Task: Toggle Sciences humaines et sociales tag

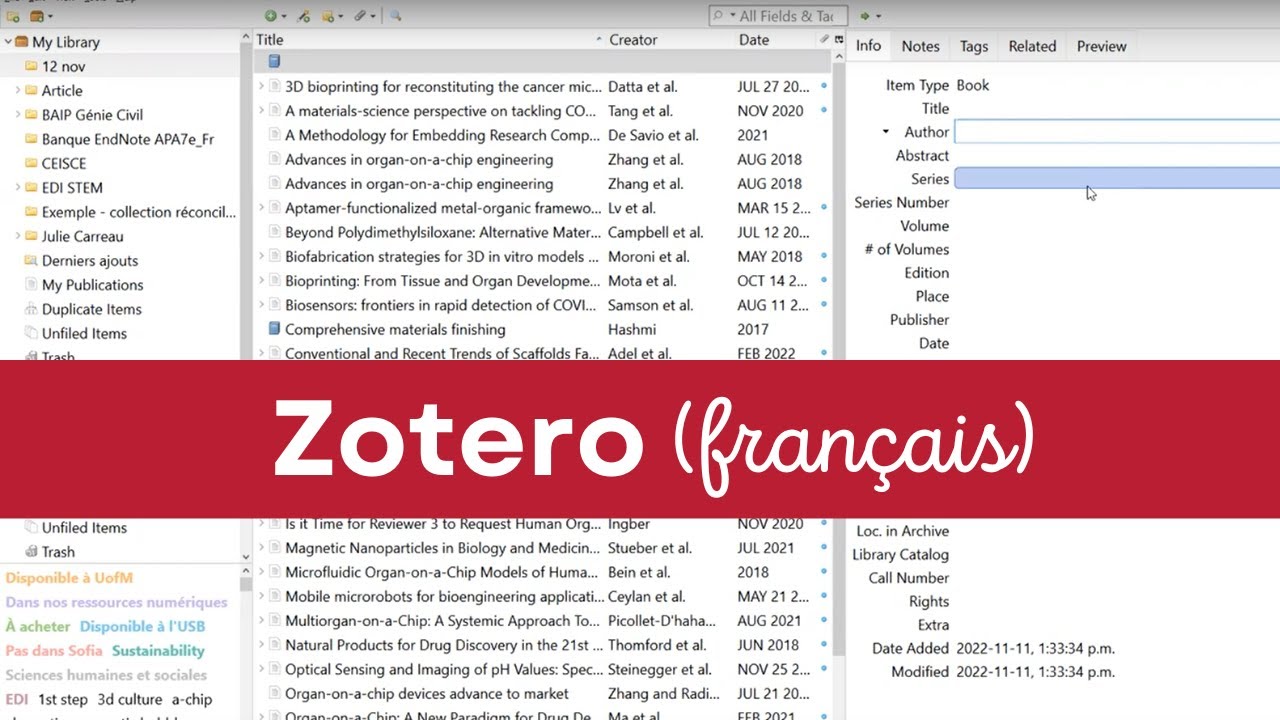Action: [x=106, y=674]
